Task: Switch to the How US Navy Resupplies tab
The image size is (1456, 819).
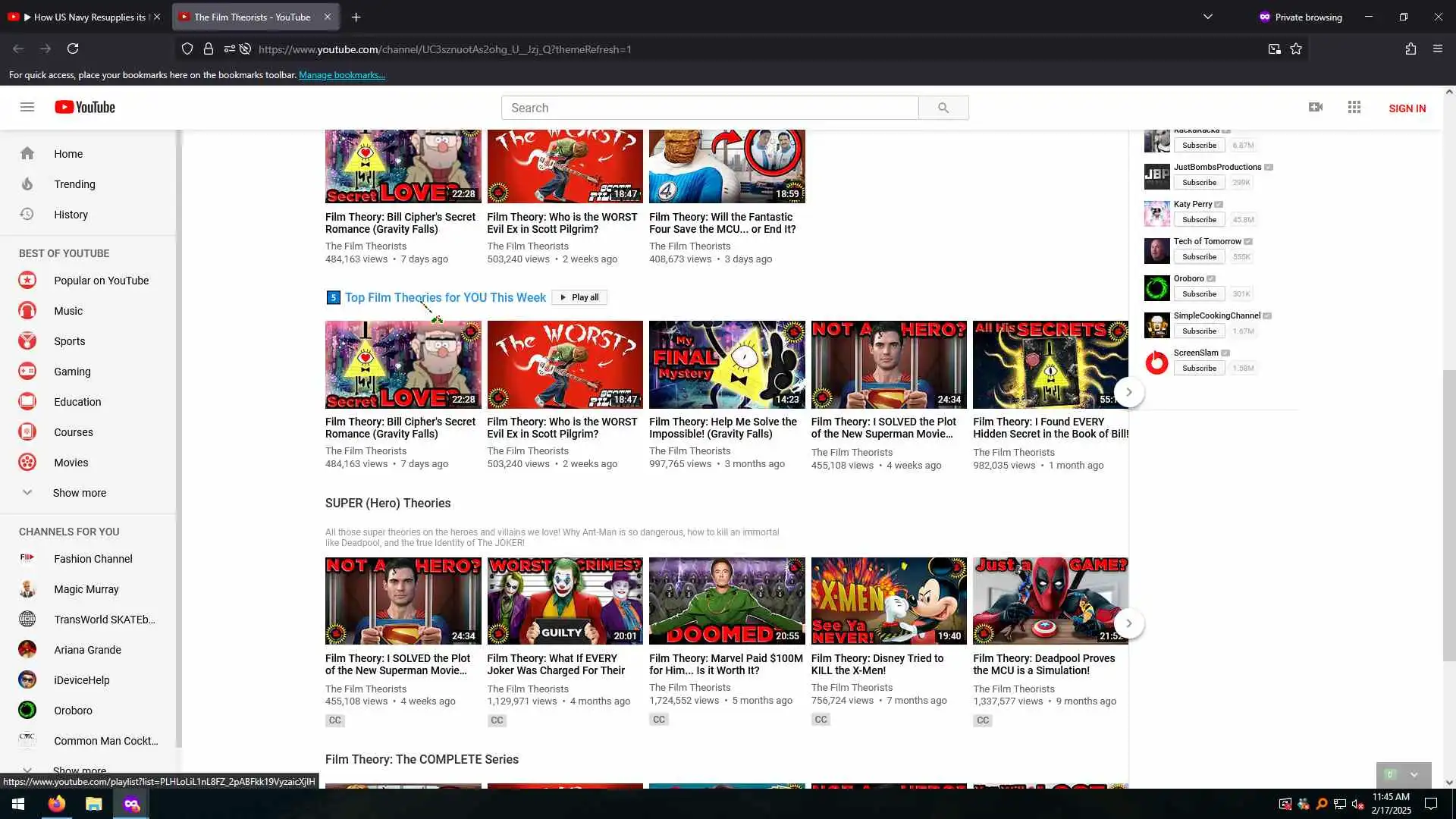Action: click(x=83, y=17)
